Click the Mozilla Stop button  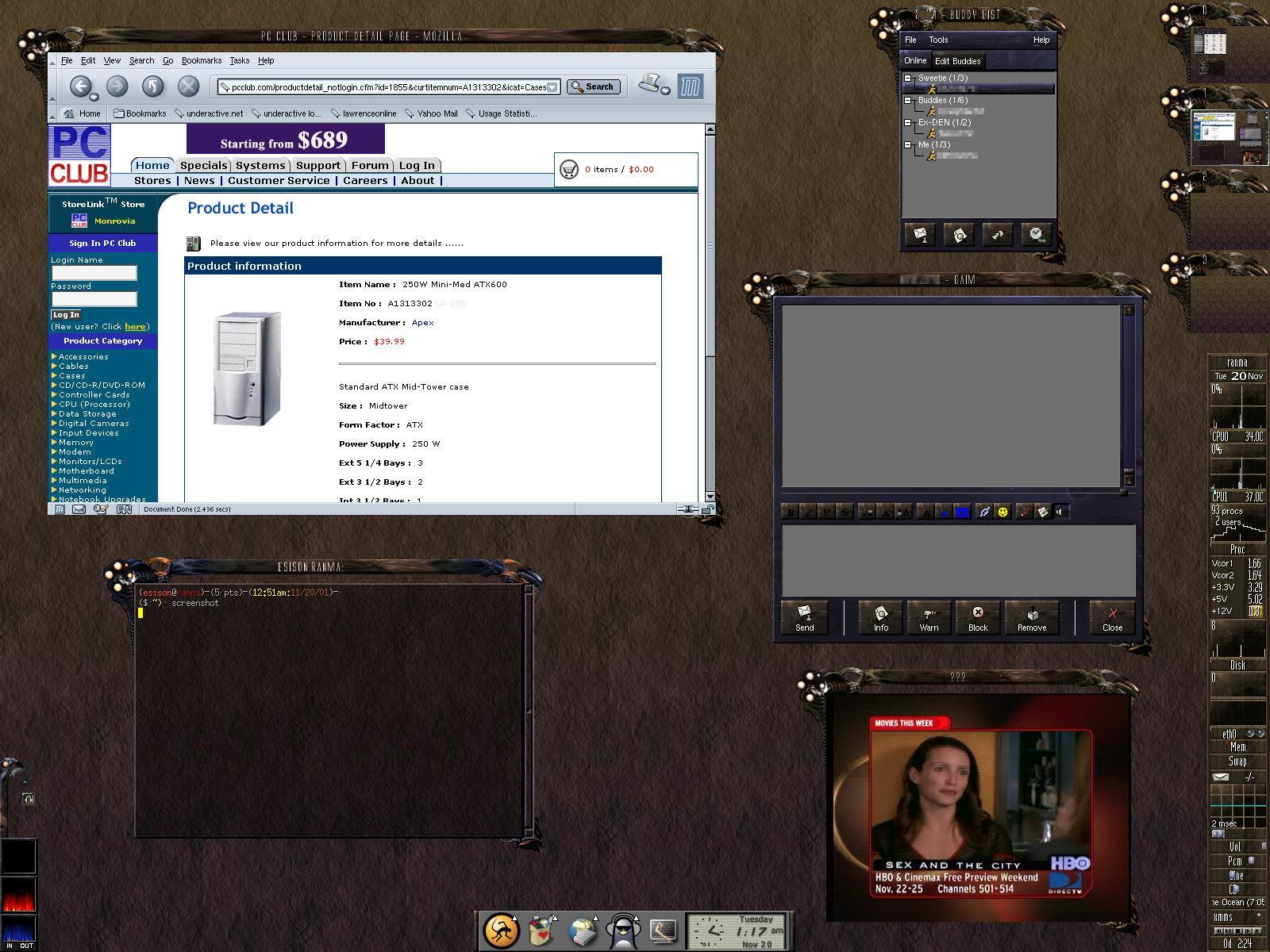[x=188, y=86]
